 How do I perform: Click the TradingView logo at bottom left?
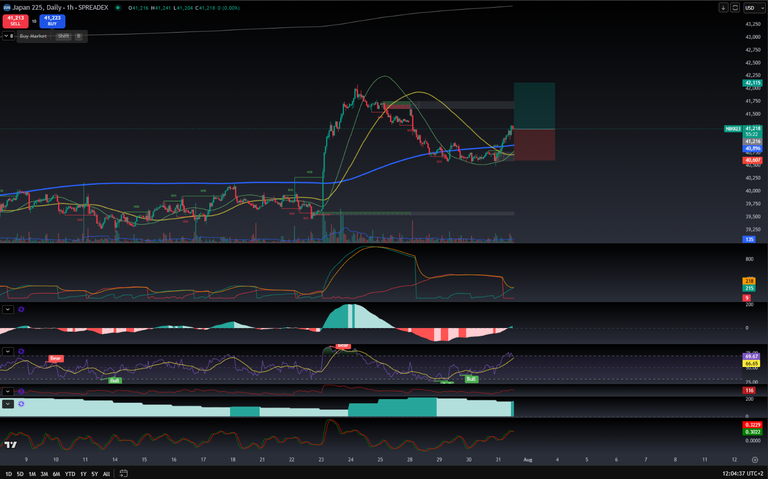pos(11,444)
